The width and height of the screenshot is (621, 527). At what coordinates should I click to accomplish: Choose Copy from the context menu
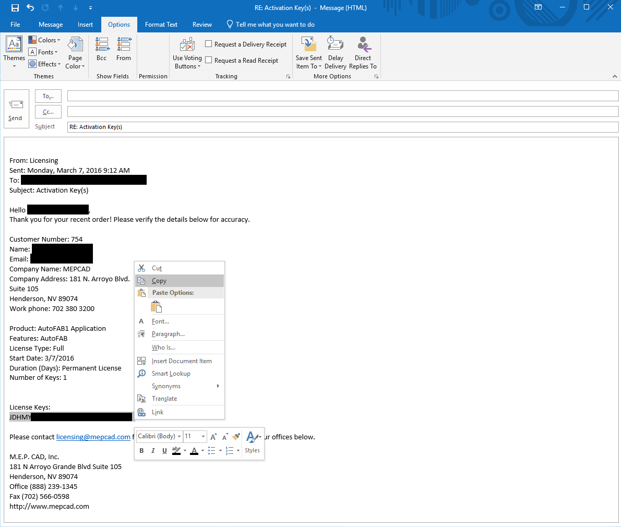coord(180,281)
